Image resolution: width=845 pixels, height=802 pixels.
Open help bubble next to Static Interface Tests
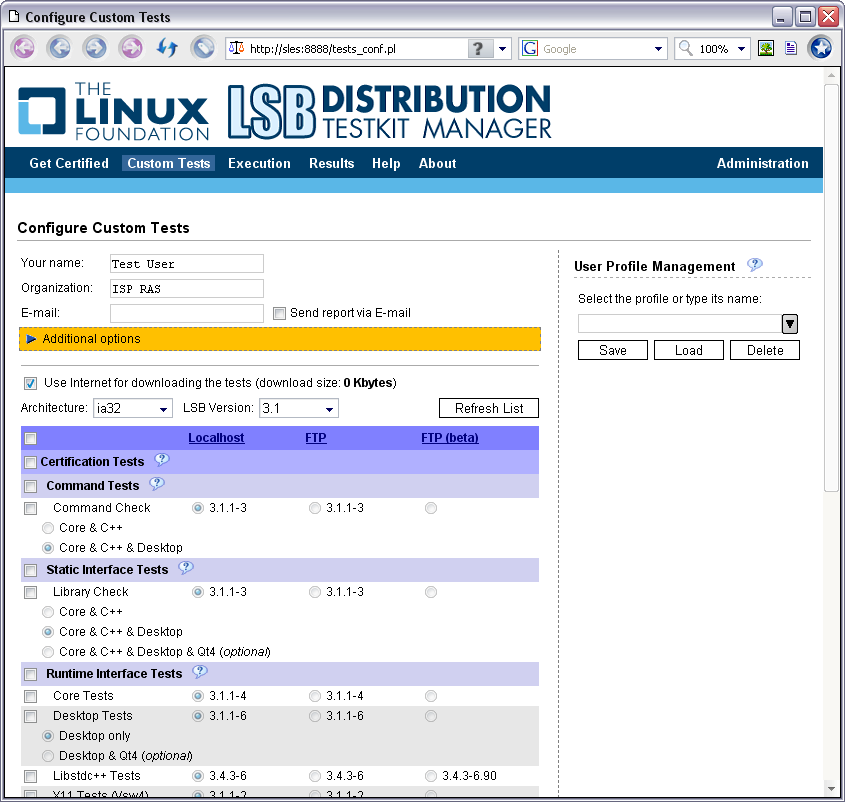coord(185,568)
